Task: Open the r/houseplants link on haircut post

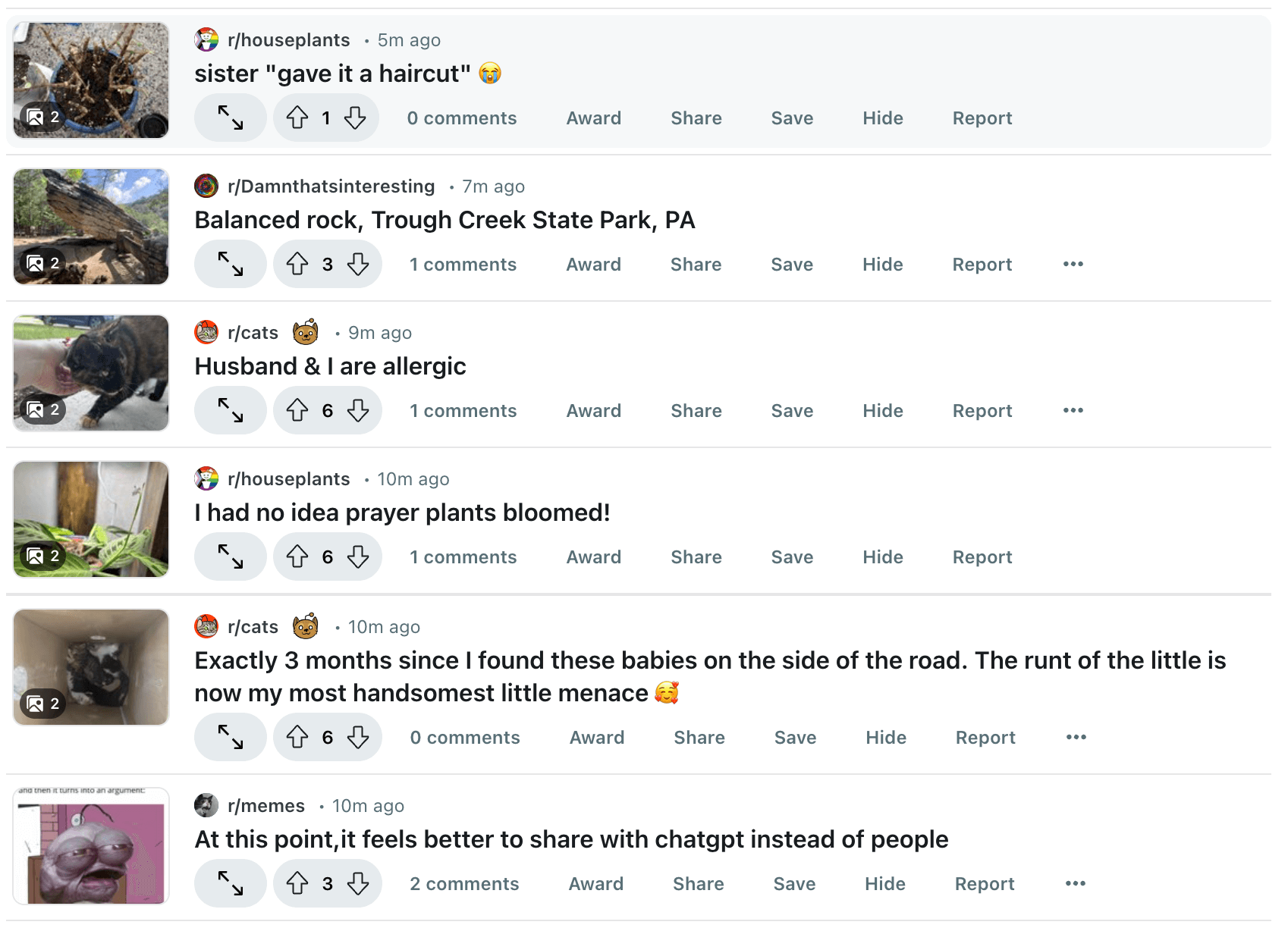Action: click(288, 40)
